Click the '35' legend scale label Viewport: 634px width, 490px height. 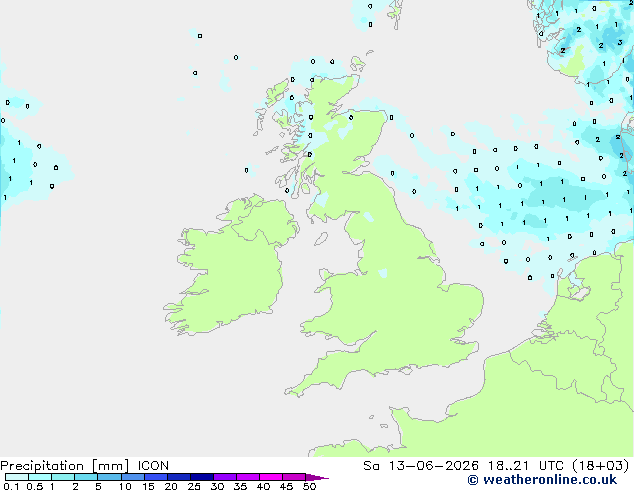[x=240, y=486]
